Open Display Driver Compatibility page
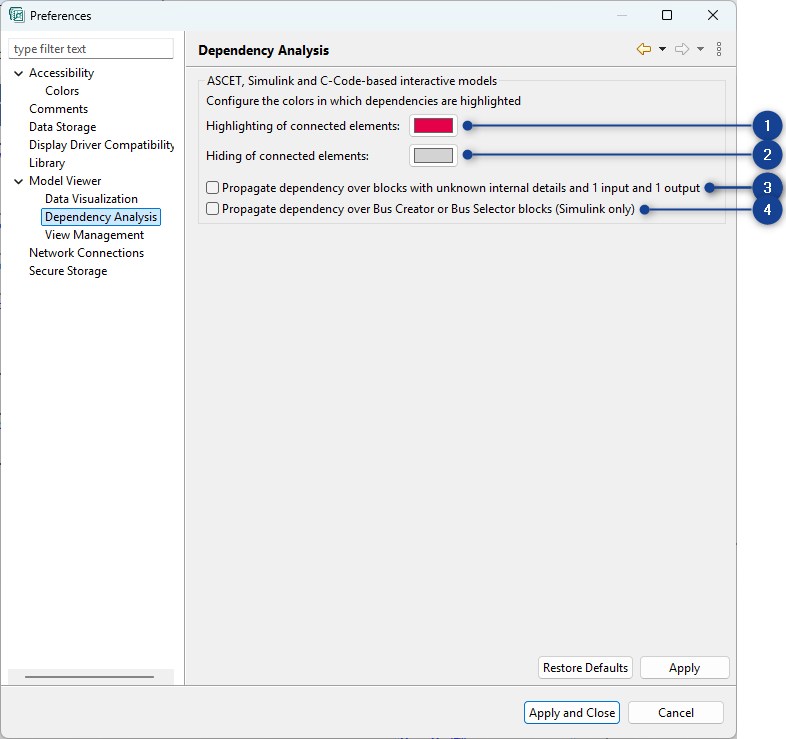This screenshot has height=739, width=786. tap(101, 145)
